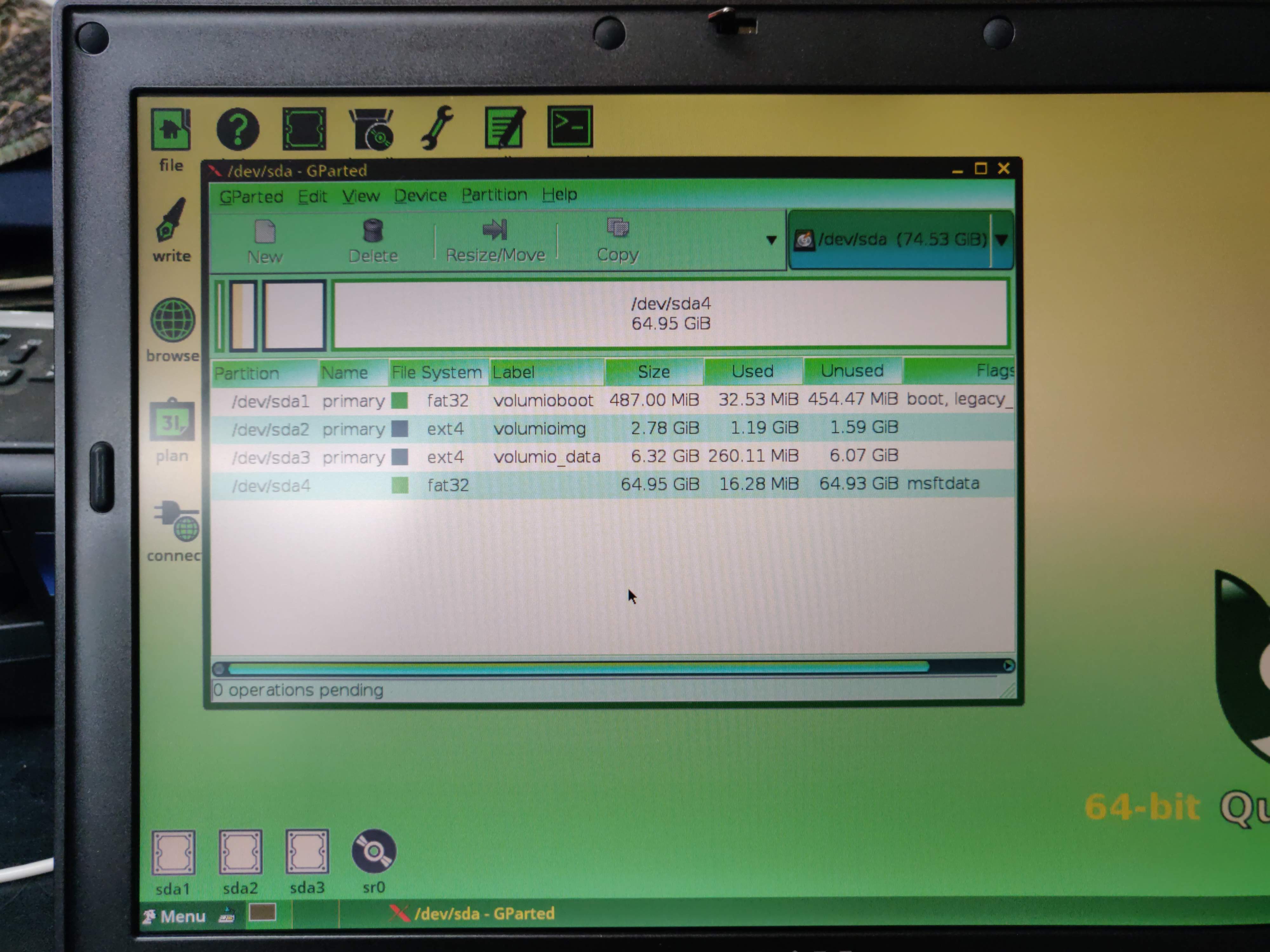Open the sda2 drive icon
Image resolution: width=1270 pixels, height=952 pixels.
[240, 853]
